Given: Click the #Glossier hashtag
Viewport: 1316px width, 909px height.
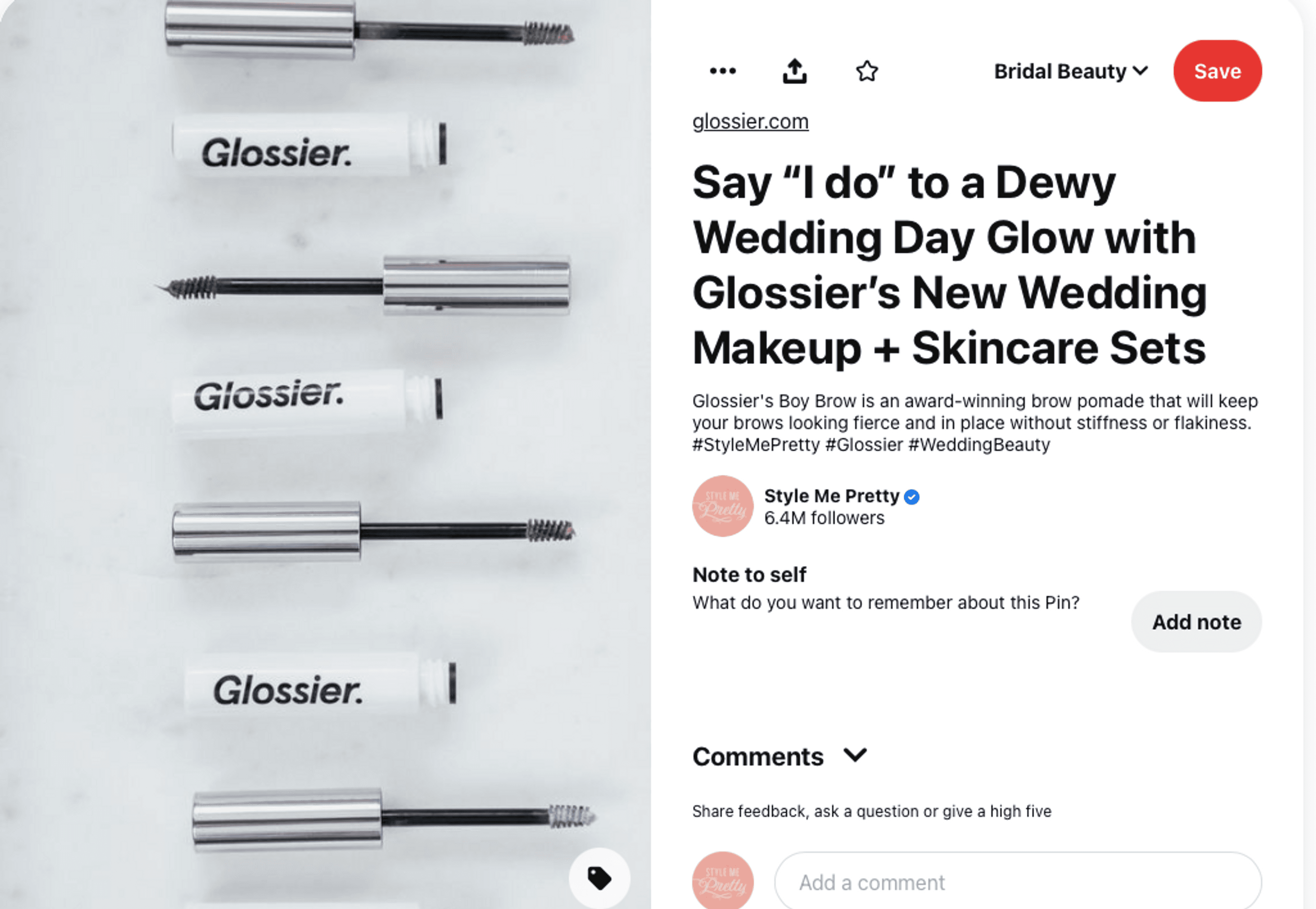Looking at the screenshot, I should coord(864,444).
